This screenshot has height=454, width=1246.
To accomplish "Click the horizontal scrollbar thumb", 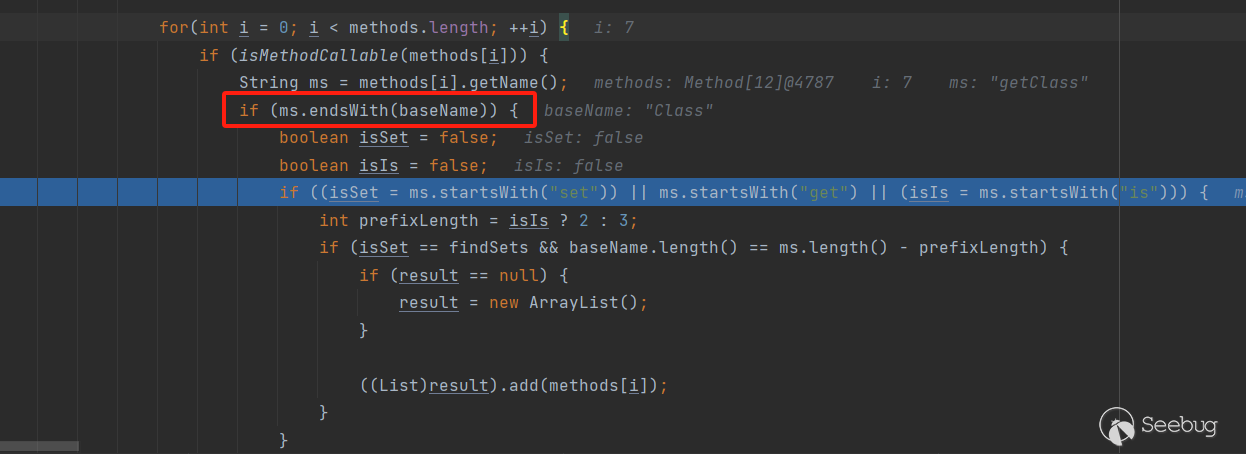I will pyautogui.click(x=39, y=446).
